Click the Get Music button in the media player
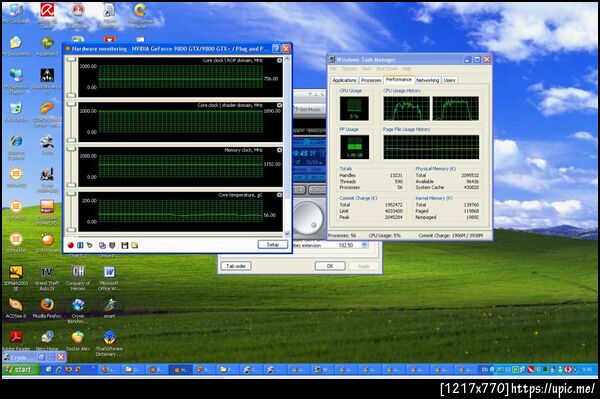The height and width of the screenshot is (399, 600). tap(308, 109)
